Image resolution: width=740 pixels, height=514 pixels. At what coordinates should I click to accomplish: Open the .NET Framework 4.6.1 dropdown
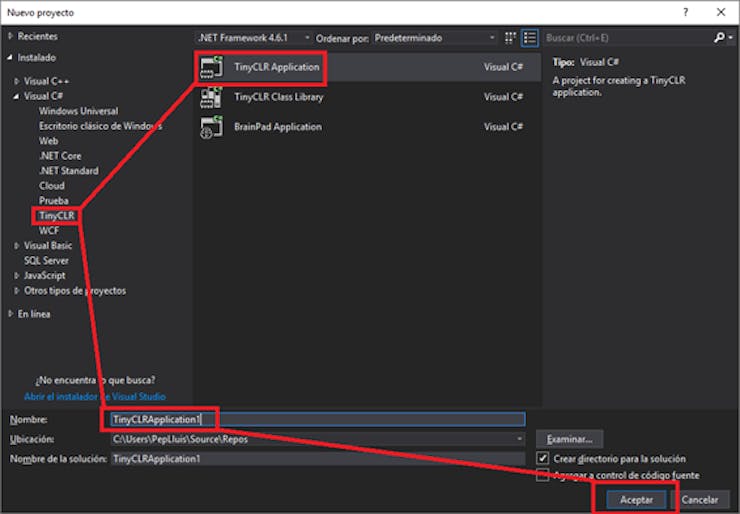[253, 38]
